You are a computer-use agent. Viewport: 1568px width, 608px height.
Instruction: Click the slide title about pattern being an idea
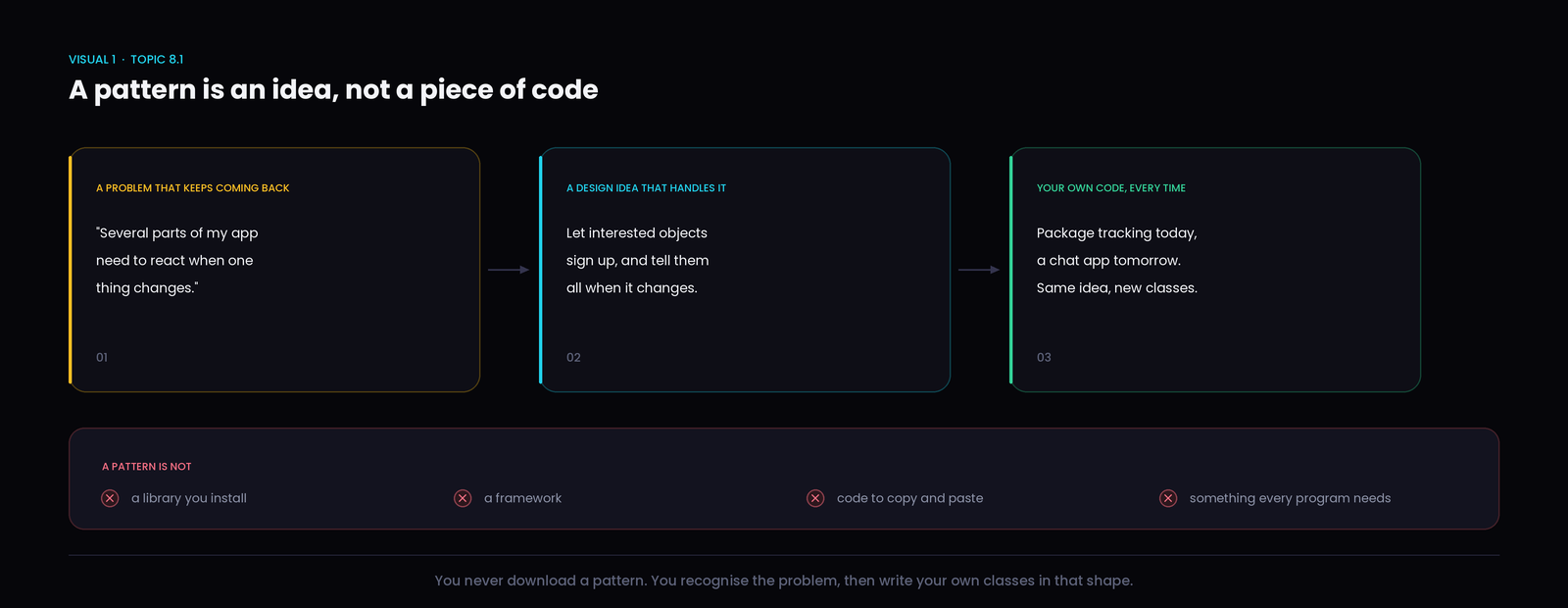click(333, 90)
